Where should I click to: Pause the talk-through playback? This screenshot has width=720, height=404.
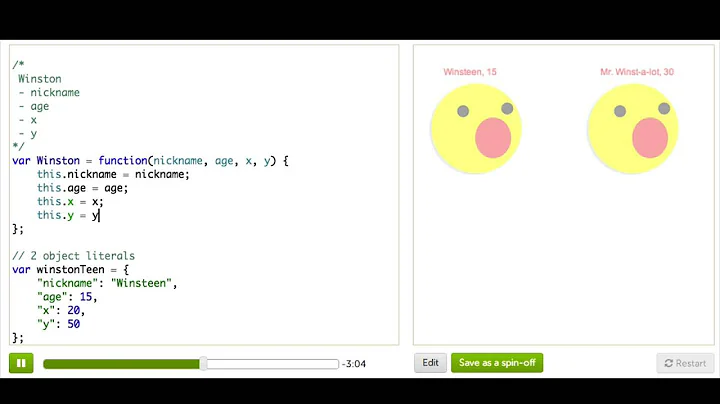click(21, 363)
